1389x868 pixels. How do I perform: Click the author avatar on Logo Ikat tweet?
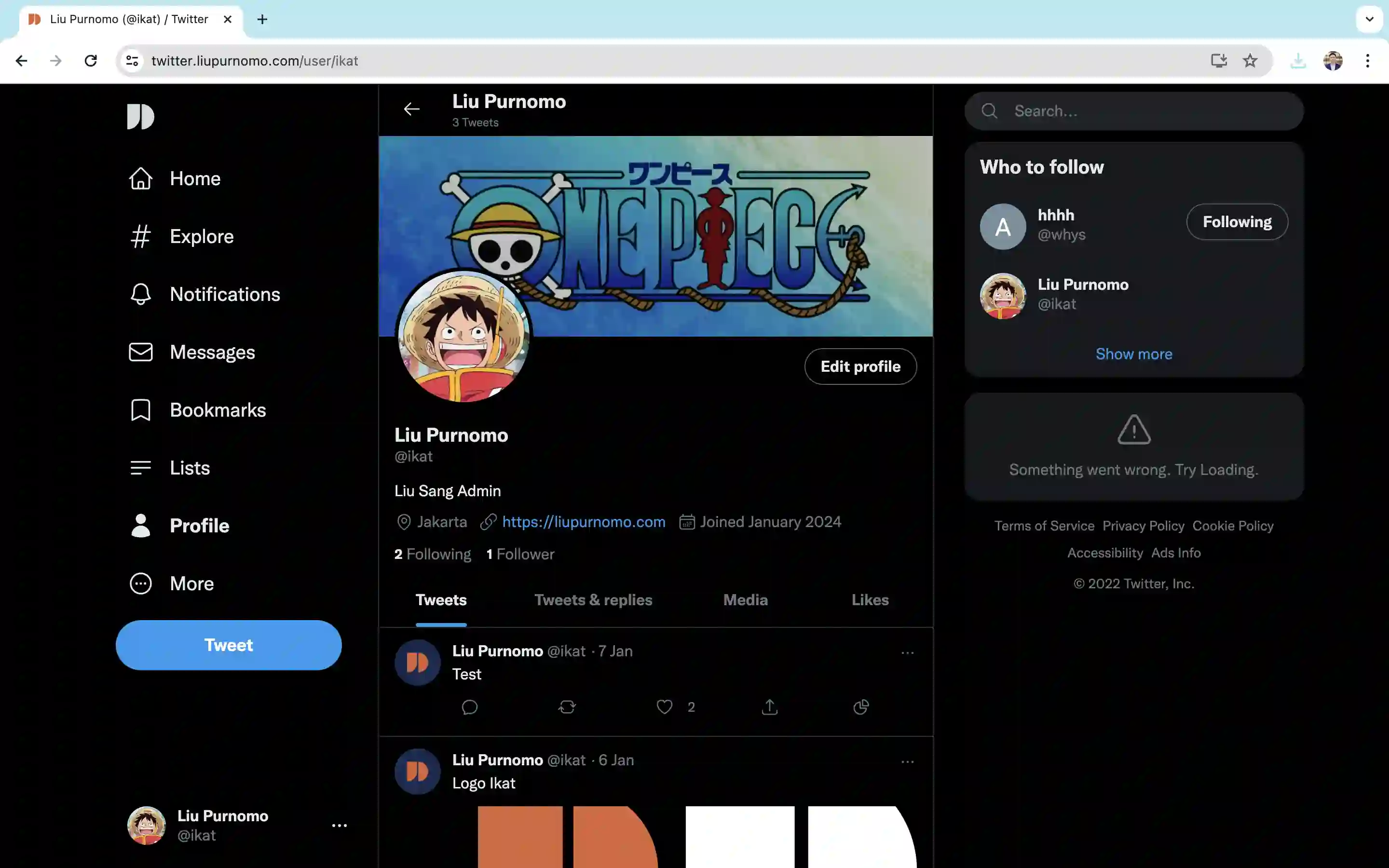tap(417, 772)
